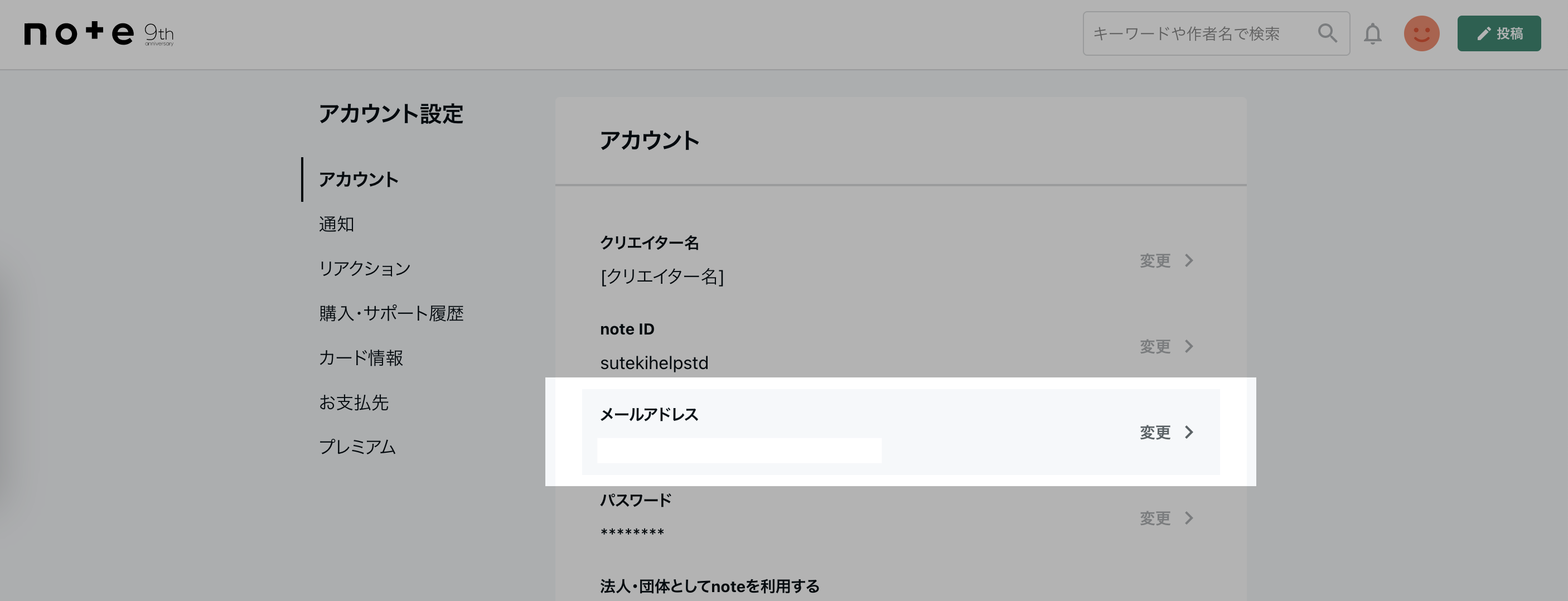The image size is (1568, 601).
Task: Click the search magnifier icon
Action: point(1327,33)
